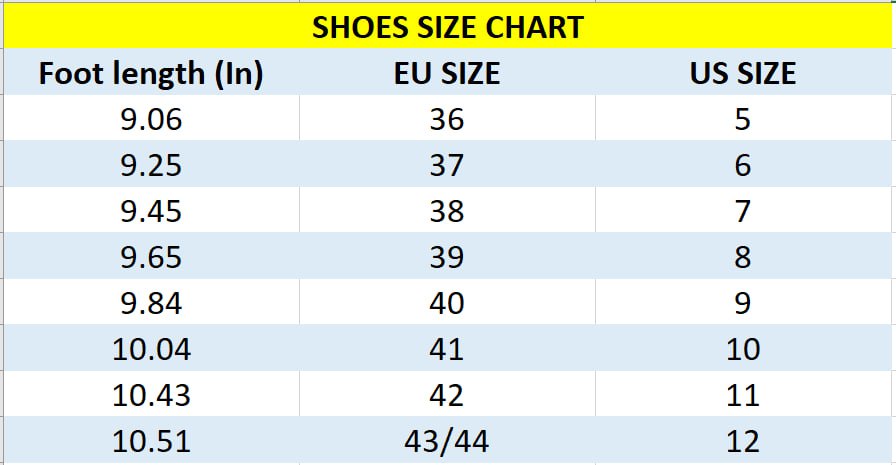The width and height of the screenshot is (896, 465).
Task: Click the 9.25 foot length cell
Action: pos(151,165)
